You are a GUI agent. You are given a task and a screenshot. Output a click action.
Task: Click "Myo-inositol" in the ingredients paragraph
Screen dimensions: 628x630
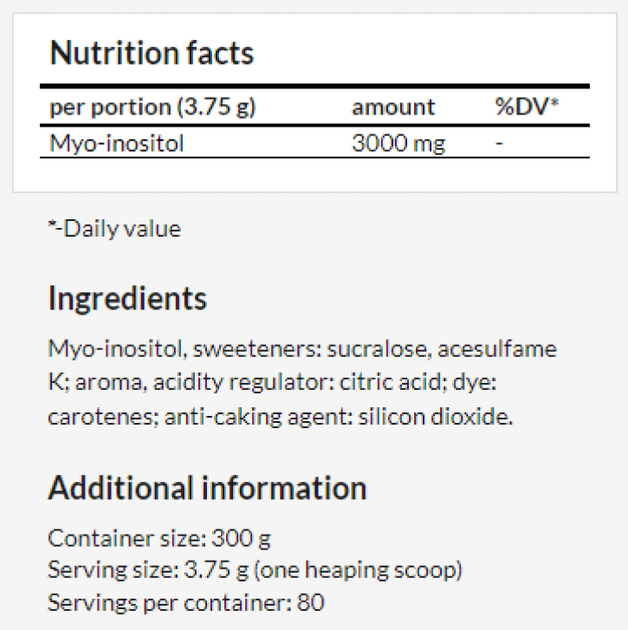tap(117, 349)
